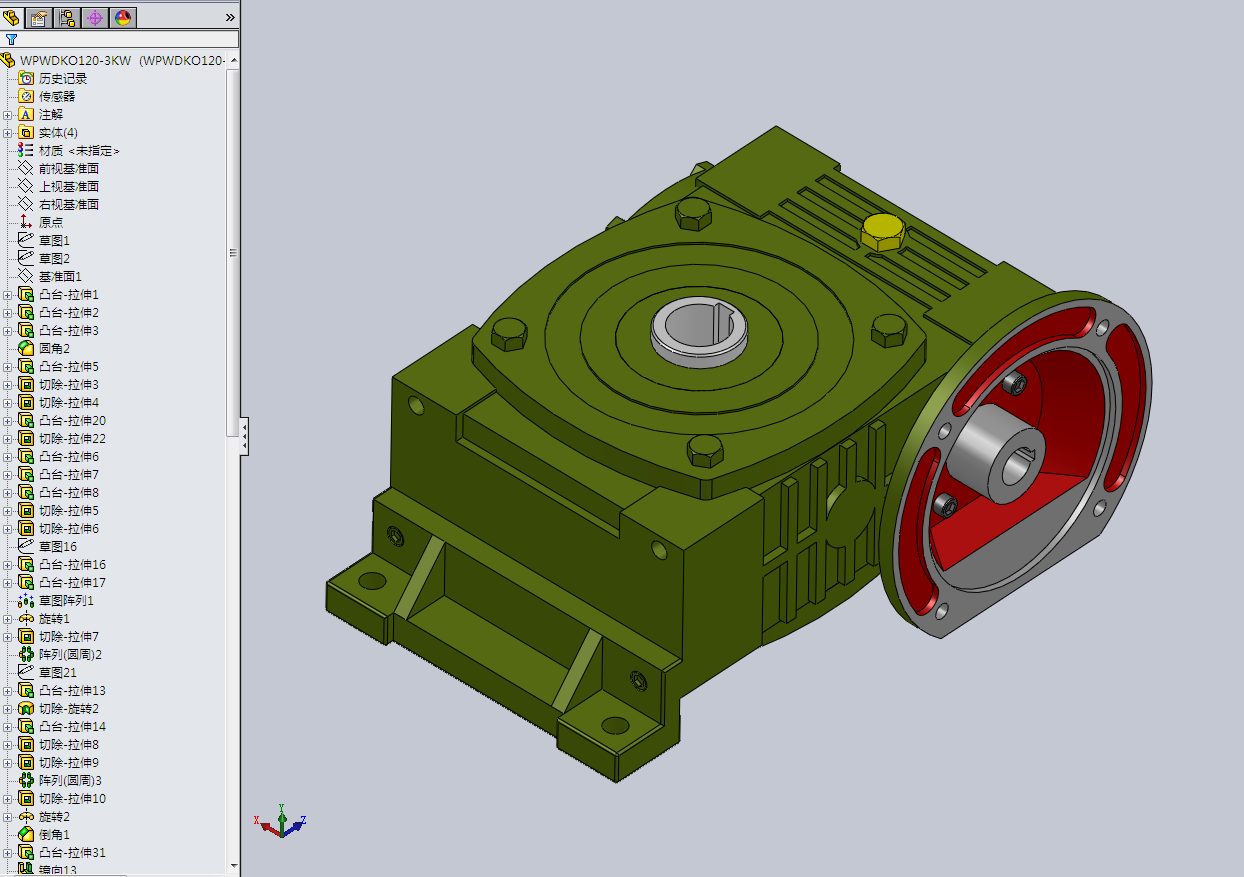Image resolution: width=1244 pixels, height=877 pixels.
Task: Click the 旋转2 revolve icon
Action: [x=26, y=816]
